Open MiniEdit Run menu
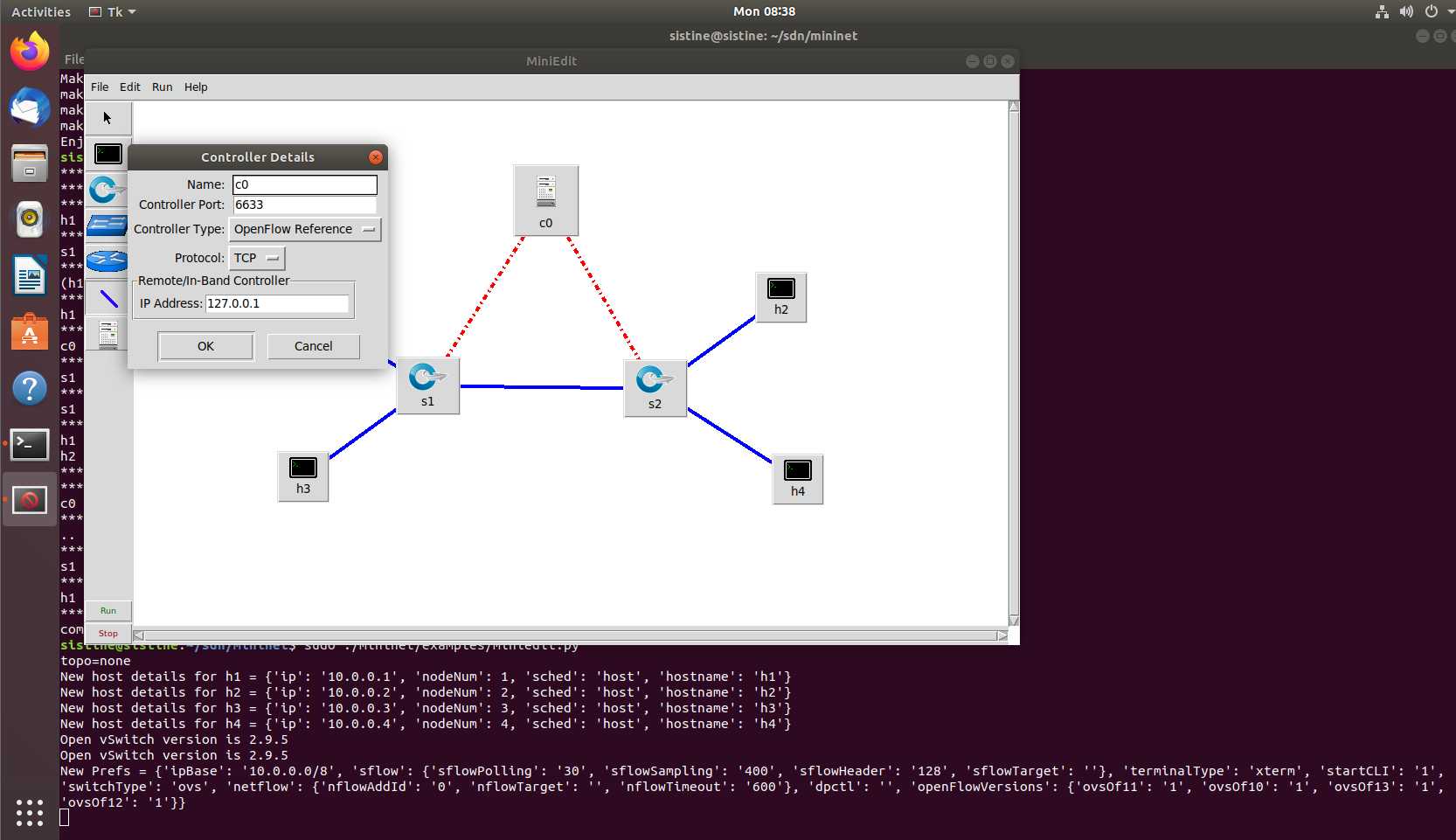The image size is (1456, 840). [x=163, y=87]
